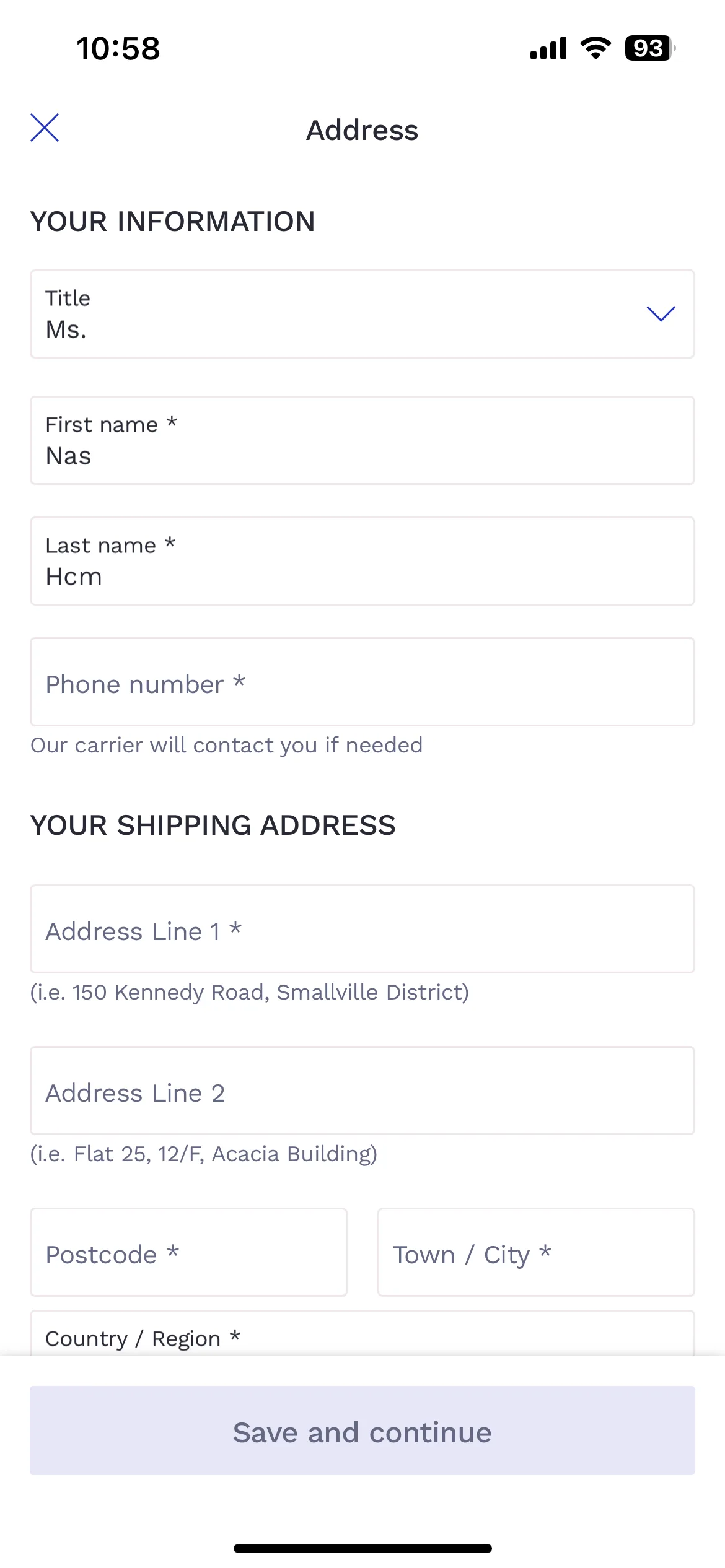Screen dimensions: 725x1568
Task: Edit the First name field
Action: 362,440
